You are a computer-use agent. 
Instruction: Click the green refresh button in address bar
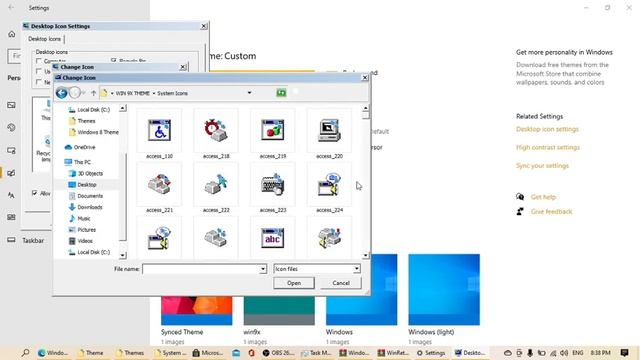click(x=281, y=93)
